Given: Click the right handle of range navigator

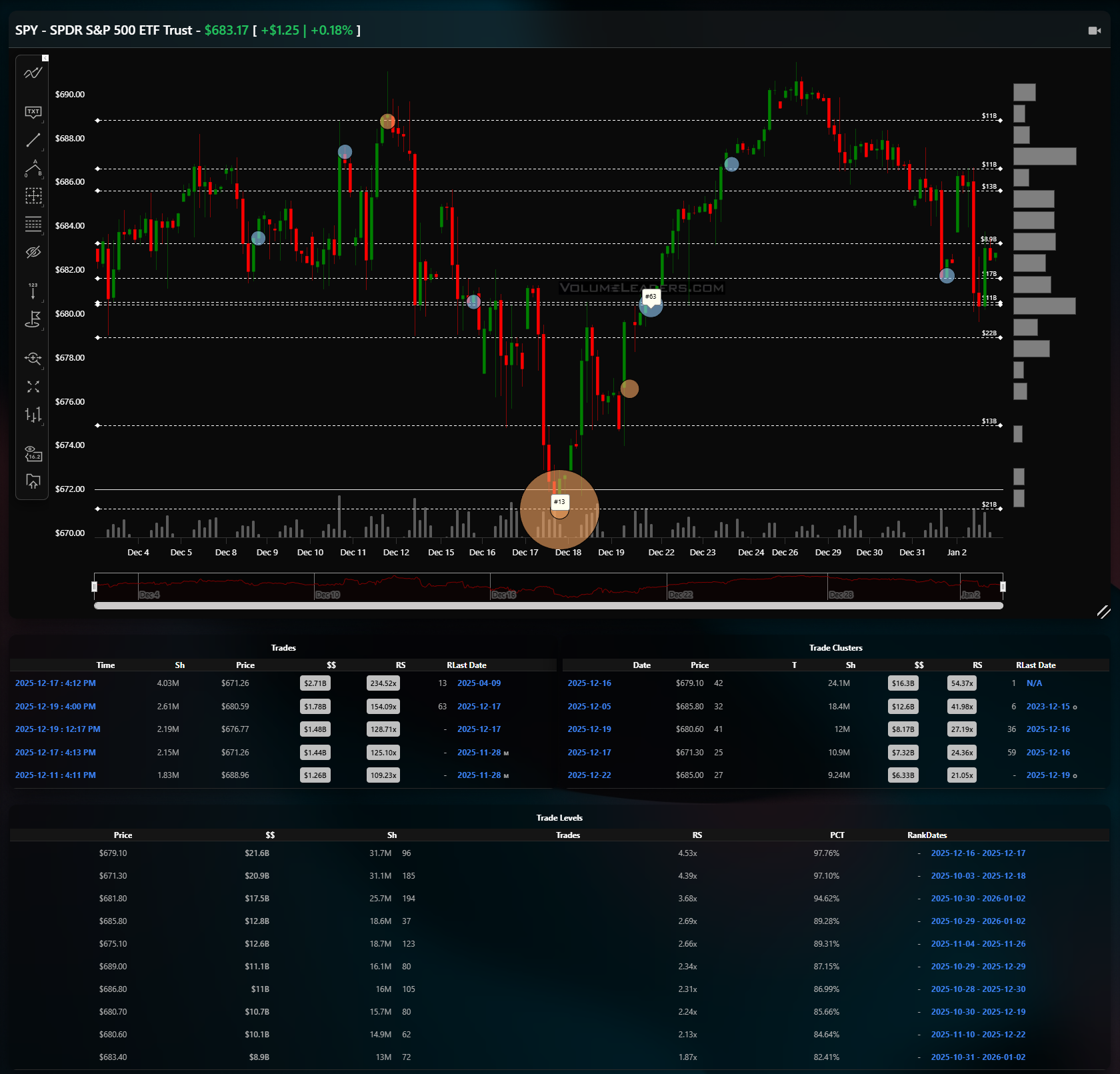Looking at the screenshot, I should pos(1003,587).
